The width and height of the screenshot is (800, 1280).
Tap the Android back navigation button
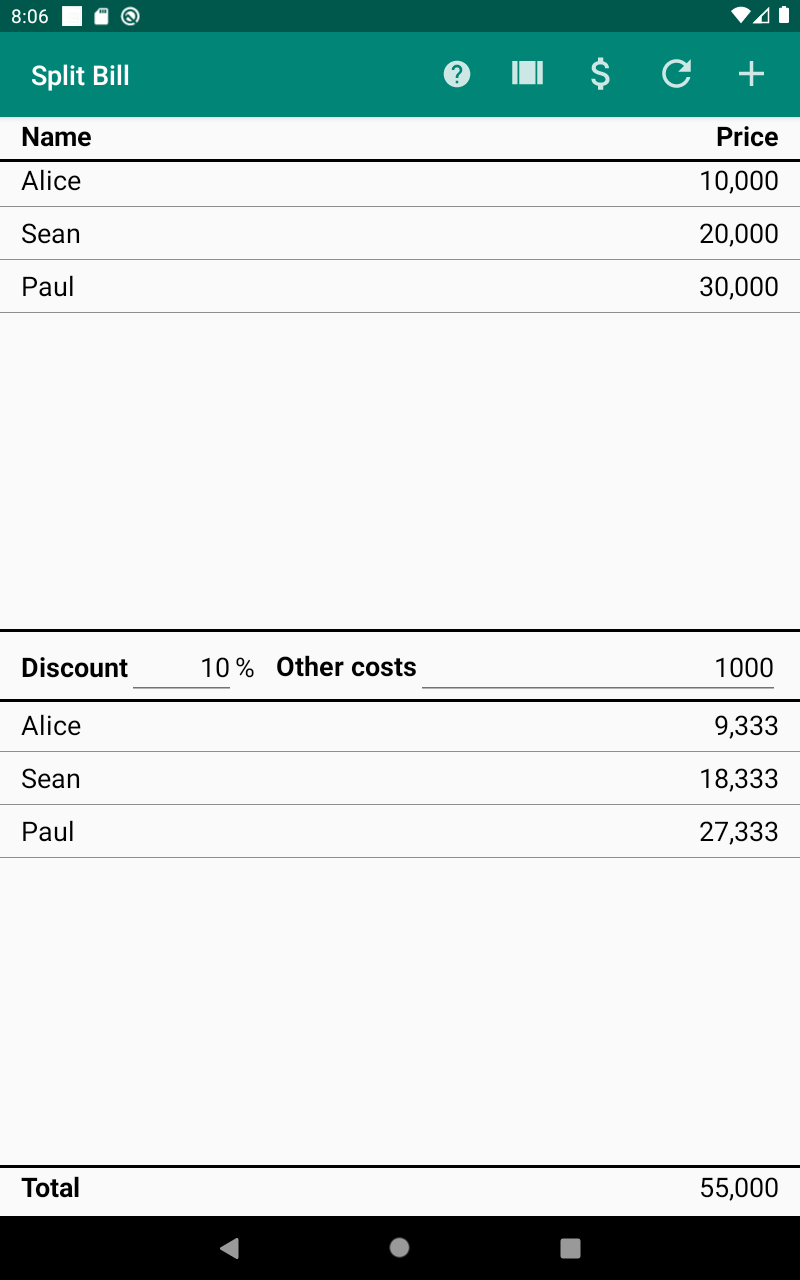tap(230, 1247)
